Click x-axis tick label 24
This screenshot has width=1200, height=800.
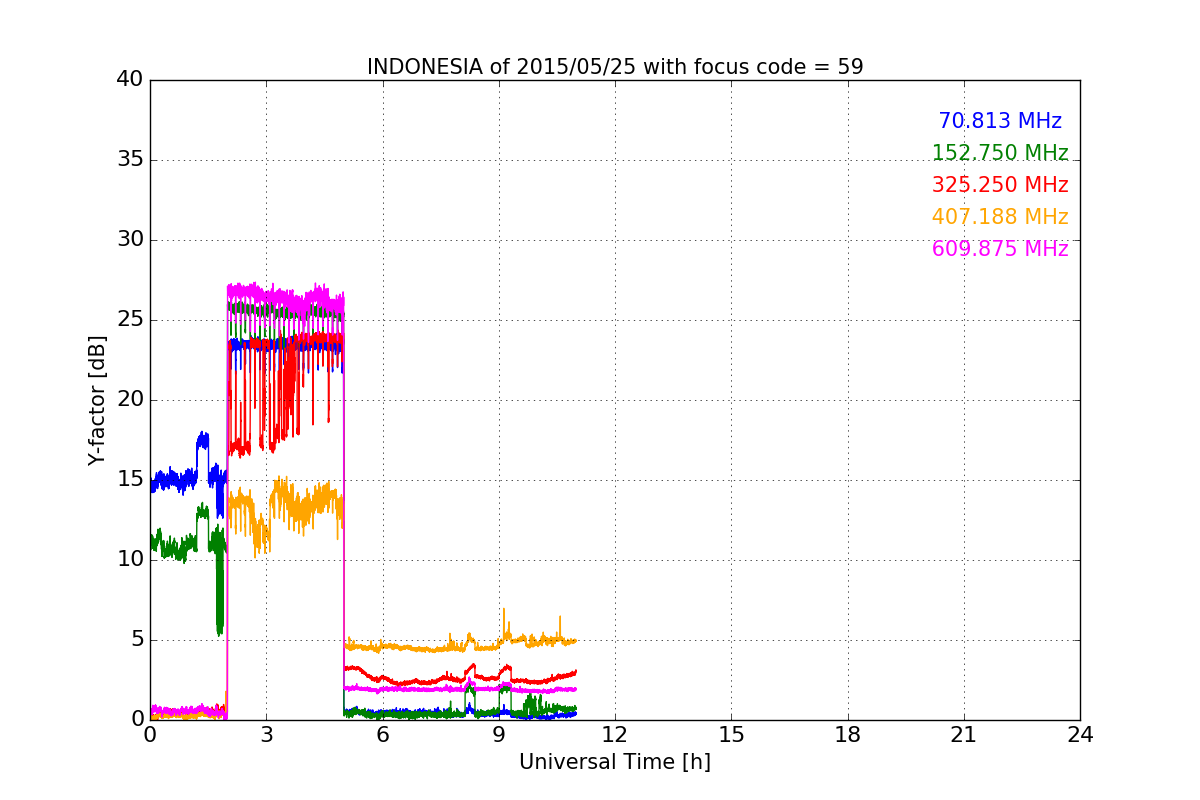1080,735
